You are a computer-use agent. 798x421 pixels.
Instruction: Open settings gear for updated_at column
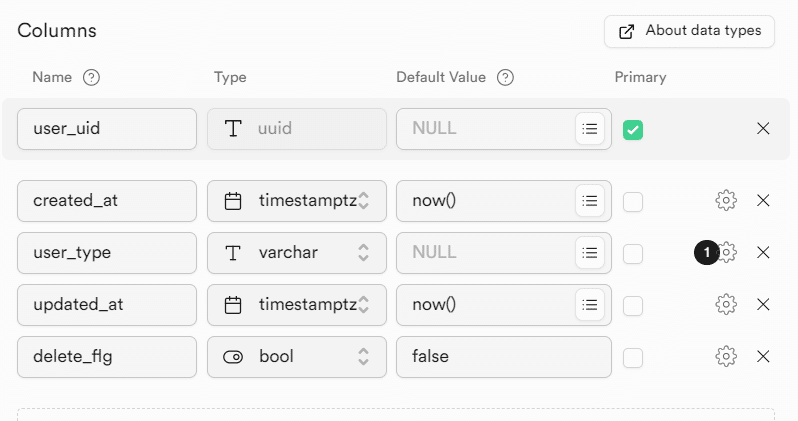tap(726, 305)
